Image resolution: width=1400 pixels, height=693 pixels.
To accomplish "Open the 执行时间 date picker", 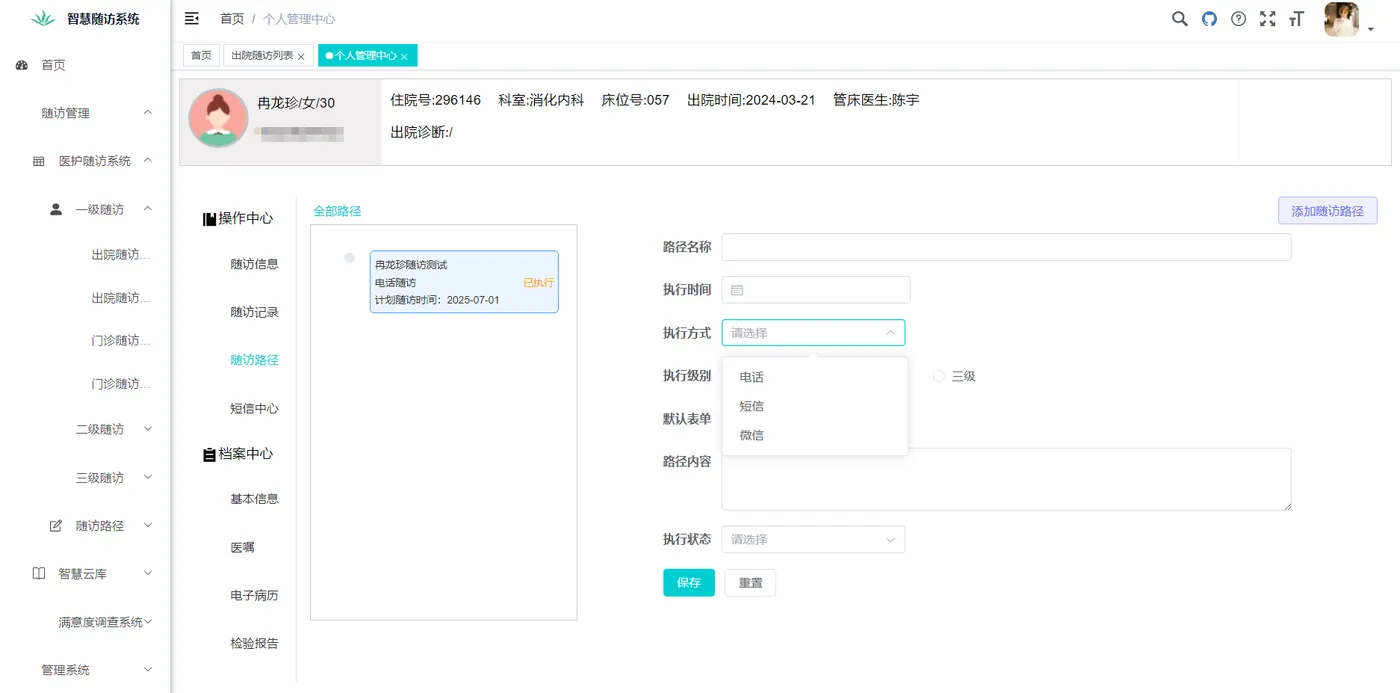I will coord(815,289).
